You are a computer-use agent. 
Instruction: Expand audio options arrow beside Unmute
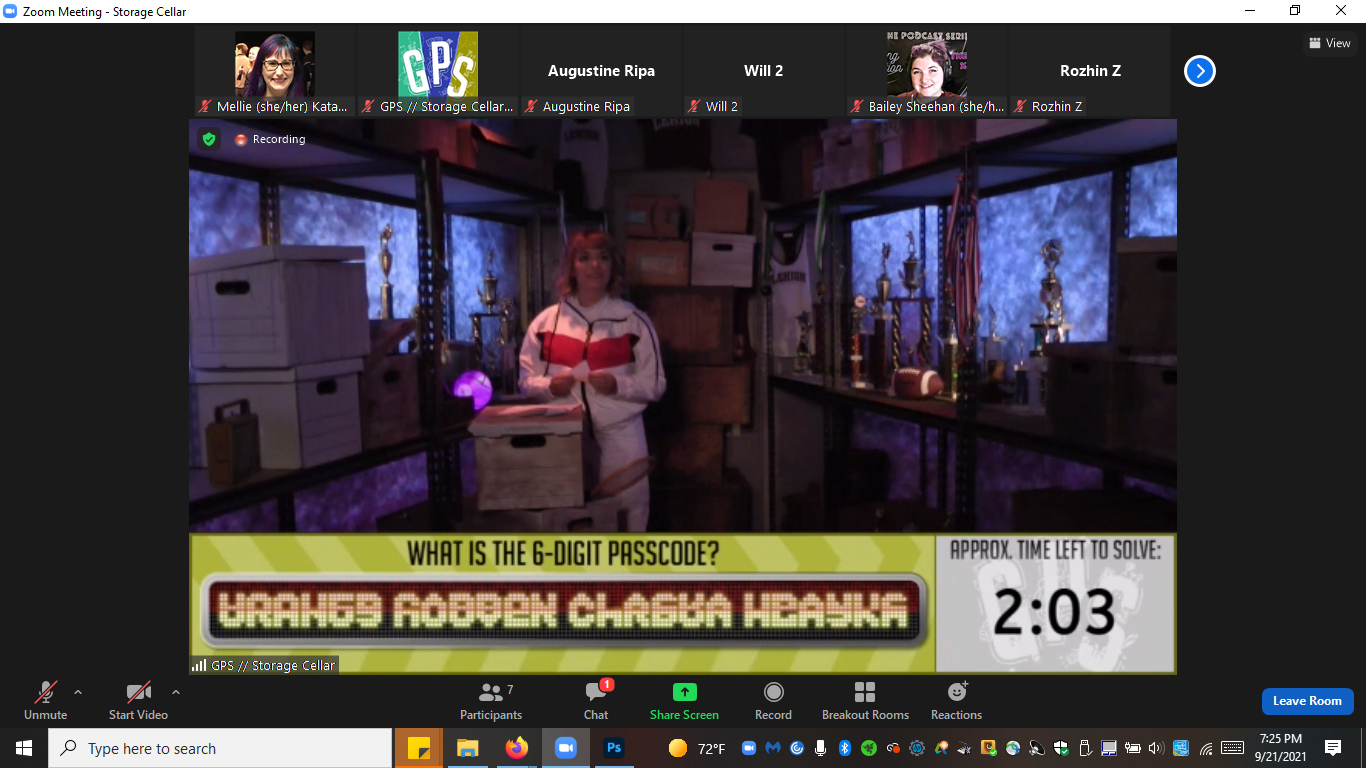coord(78,692)
